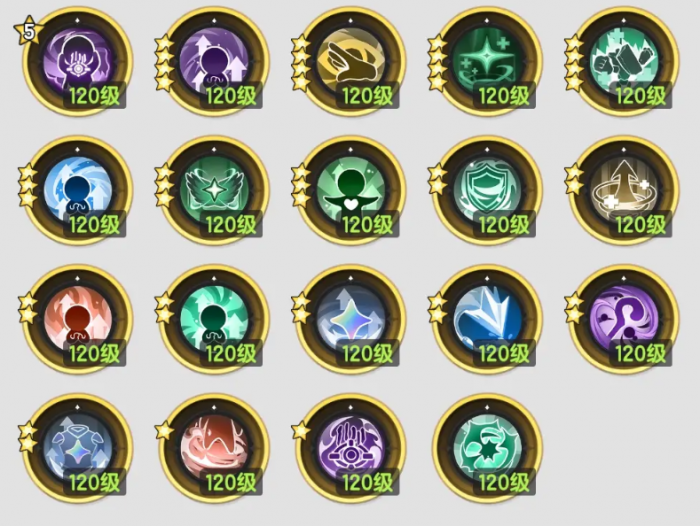This screenshot has height=526, width=700.
Task: Select the green figure with heart icon
Action: pos(351,191)
